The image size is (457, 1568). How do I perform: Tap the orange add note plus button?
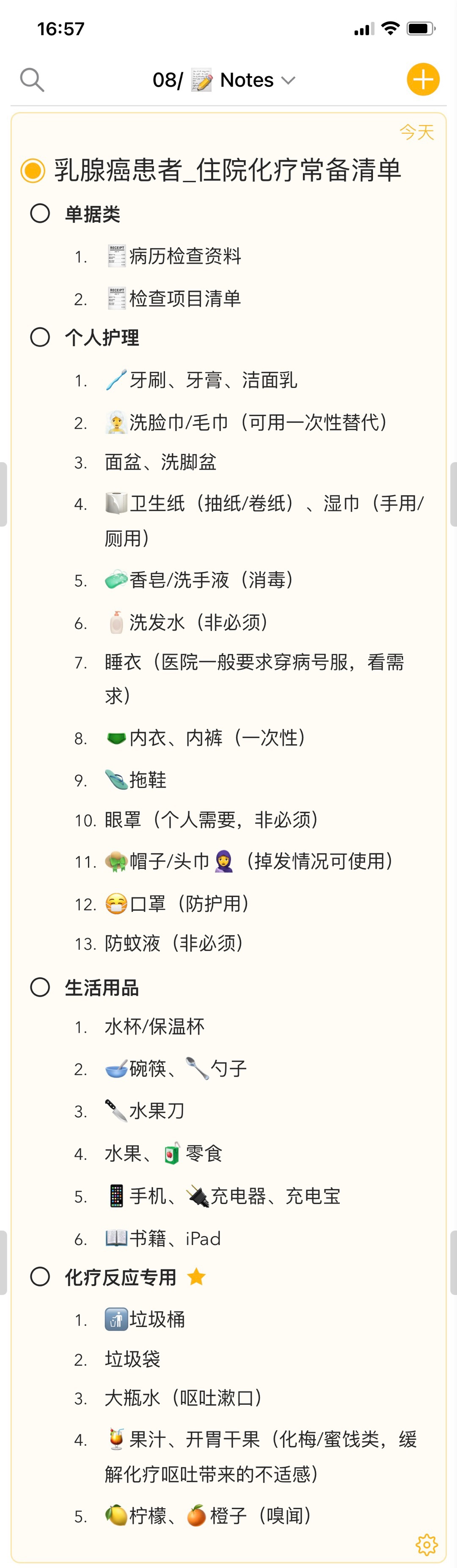pyautogui.click(x=423, y=80)
